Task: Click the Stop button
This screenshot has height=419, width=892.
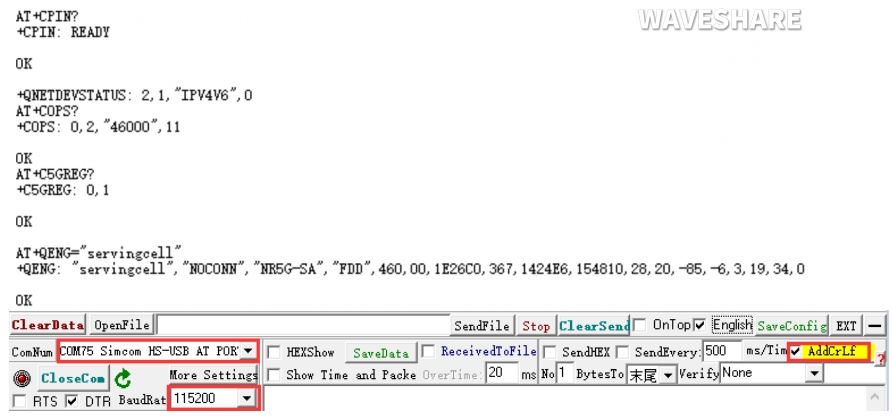Action: (x=536, y=326)
